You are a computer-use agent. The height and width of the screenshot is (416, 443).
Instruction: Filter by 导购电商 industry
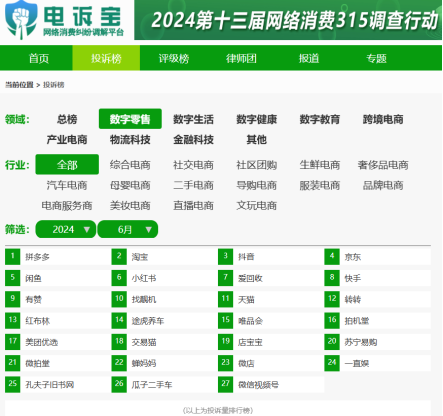point(257,185)
